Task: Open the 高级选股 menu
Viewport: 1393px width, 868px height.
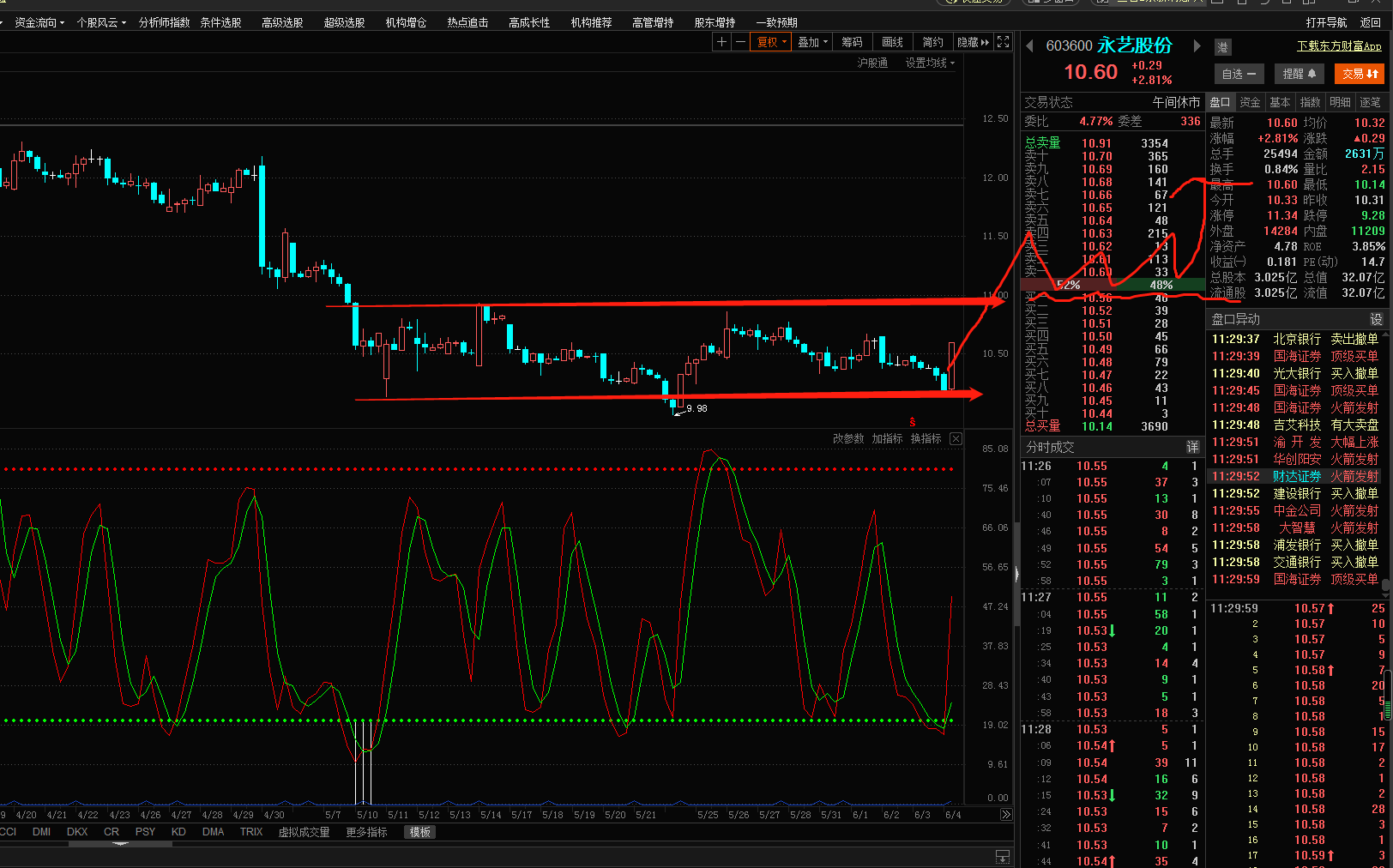Action: click(282, 22)
